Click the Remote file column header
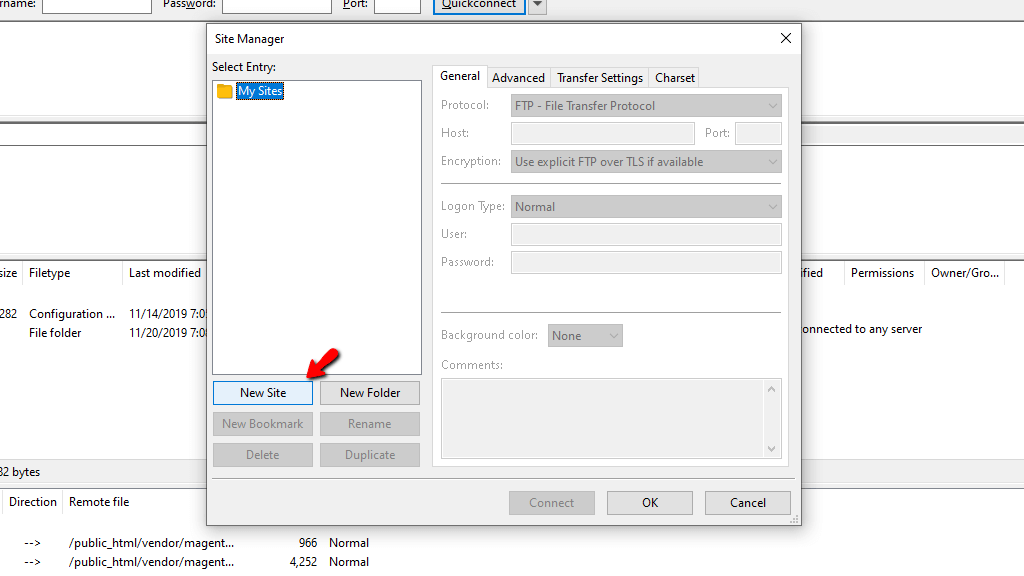This screenshot has height=576, width=1024. 99,502
